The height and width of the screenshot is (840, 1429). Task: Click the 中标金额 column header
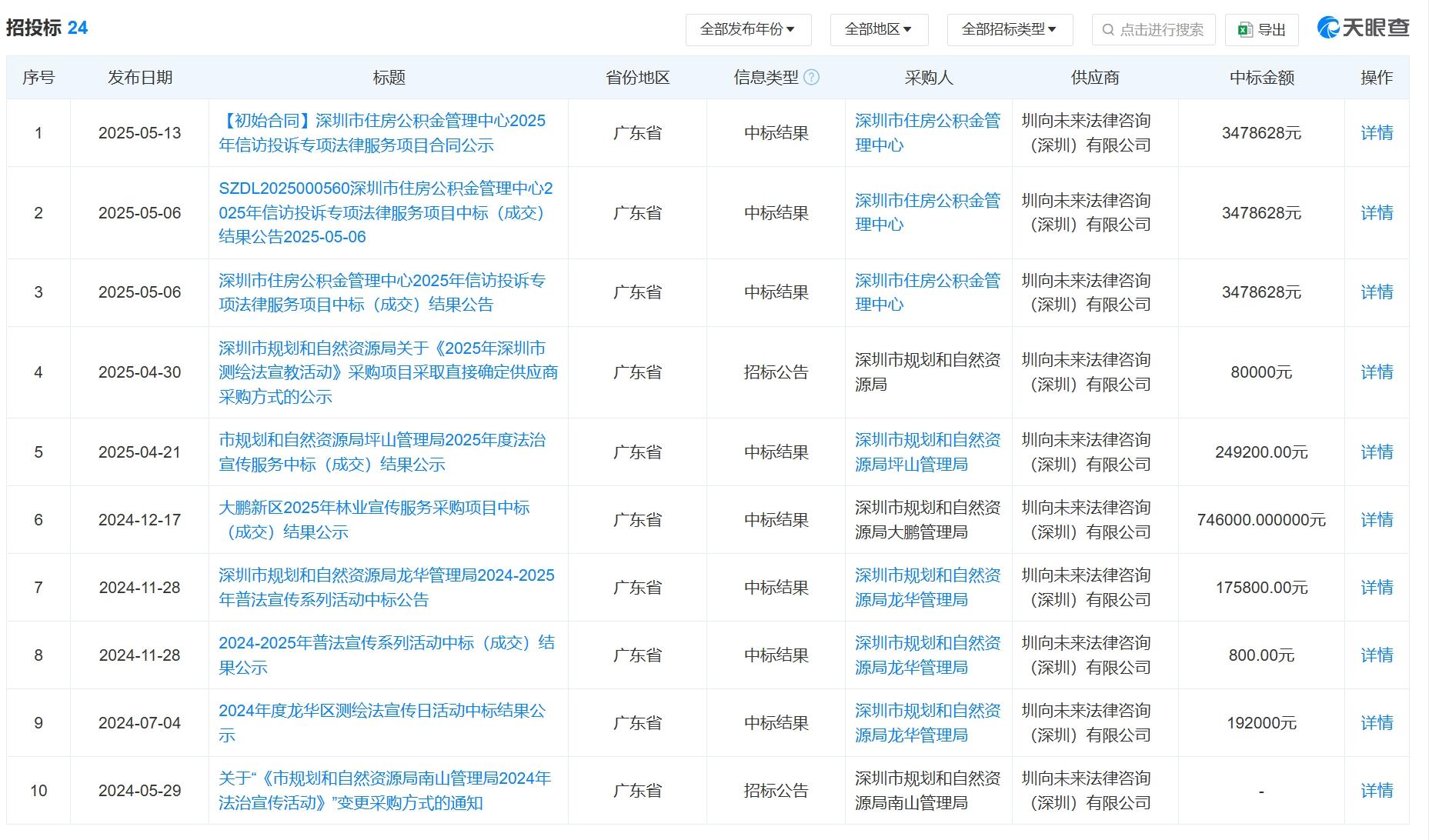point(1261,78)
